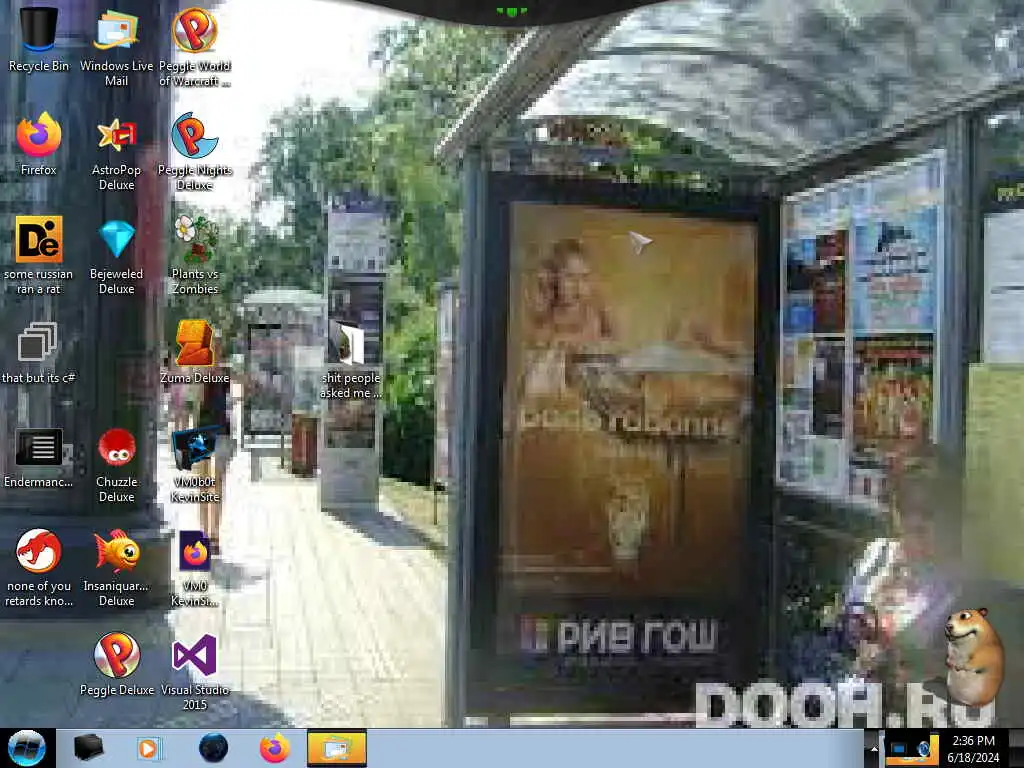Click the dark globe icon on taskbar

pos(213,748)
